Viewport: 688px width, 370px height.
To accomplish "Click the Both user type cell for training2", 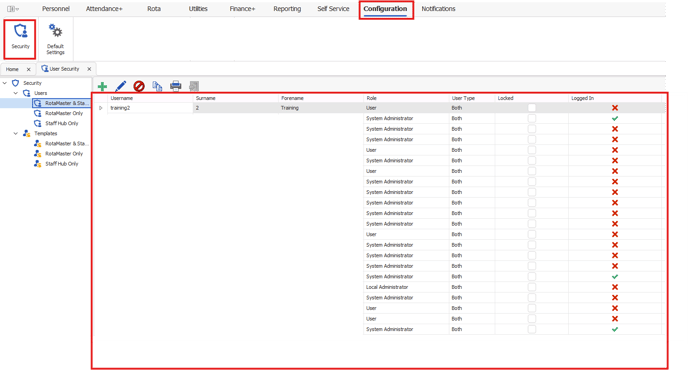I will [472, 108].
